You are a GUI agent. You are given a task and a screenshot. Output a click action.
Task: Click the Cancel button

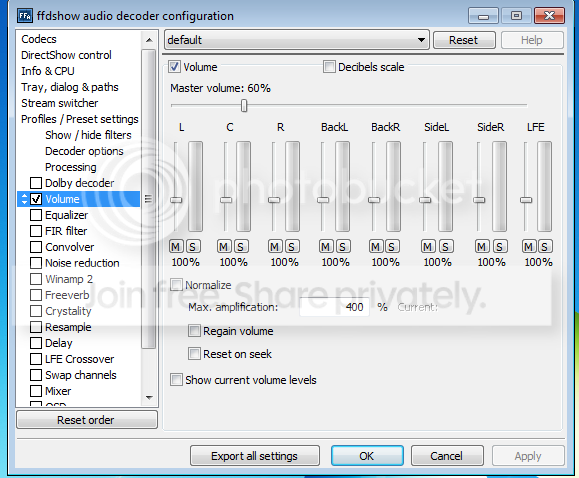coord(446,456)
